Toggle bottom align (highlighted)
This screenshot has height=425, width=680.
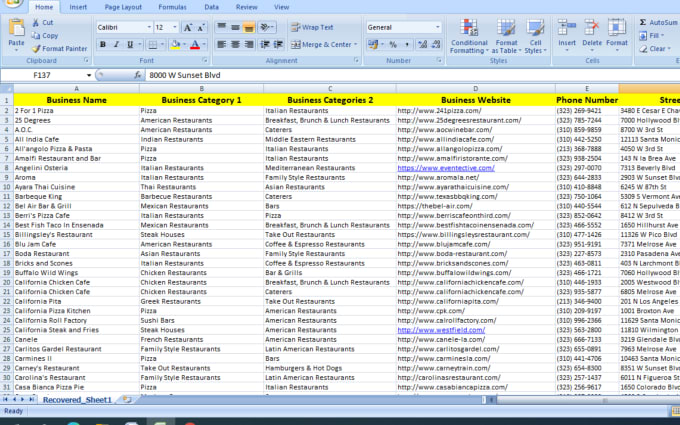click(x=248, y=27)
